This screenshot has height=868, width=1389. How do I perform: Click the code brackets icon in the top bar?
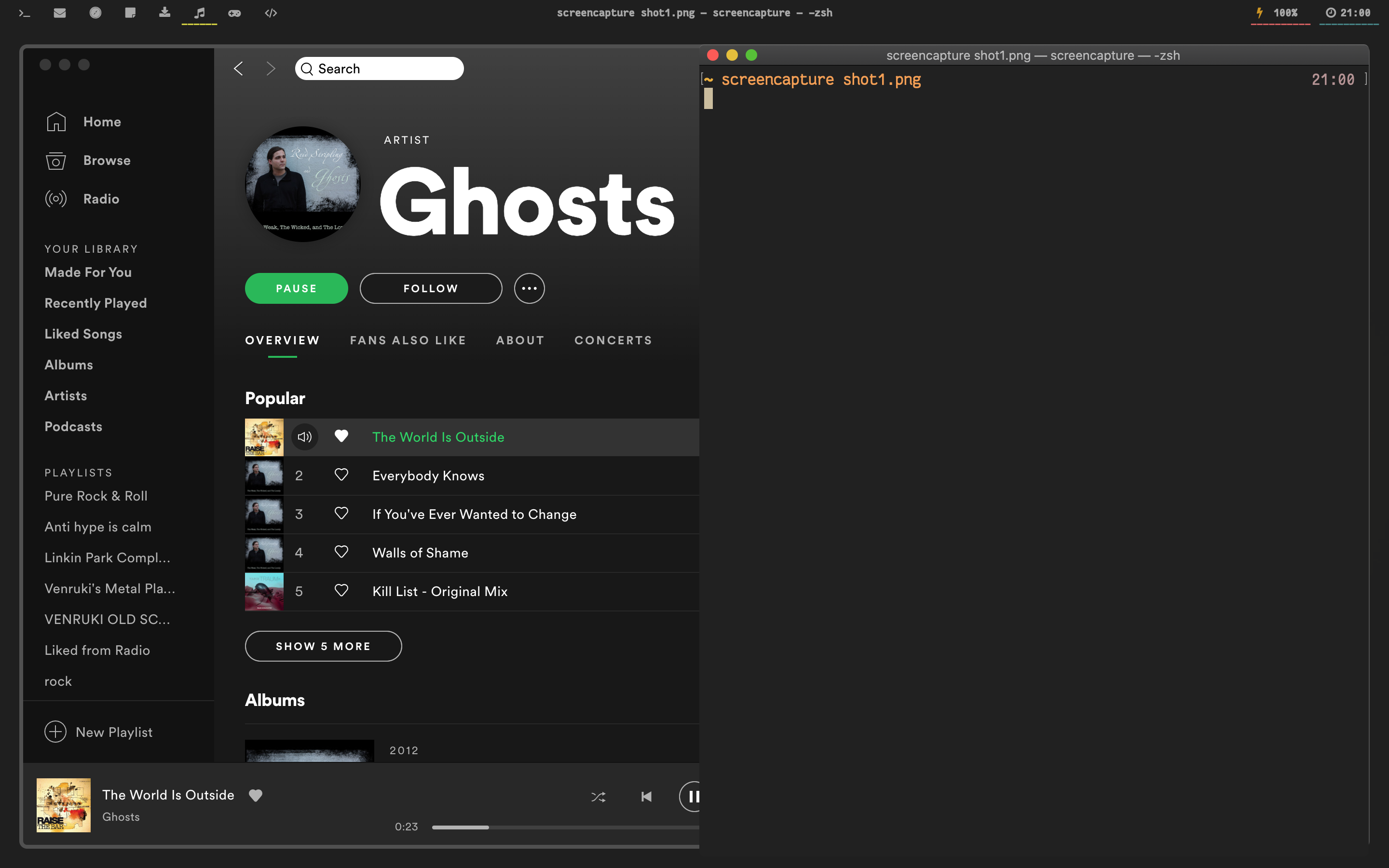pos(271,13)
